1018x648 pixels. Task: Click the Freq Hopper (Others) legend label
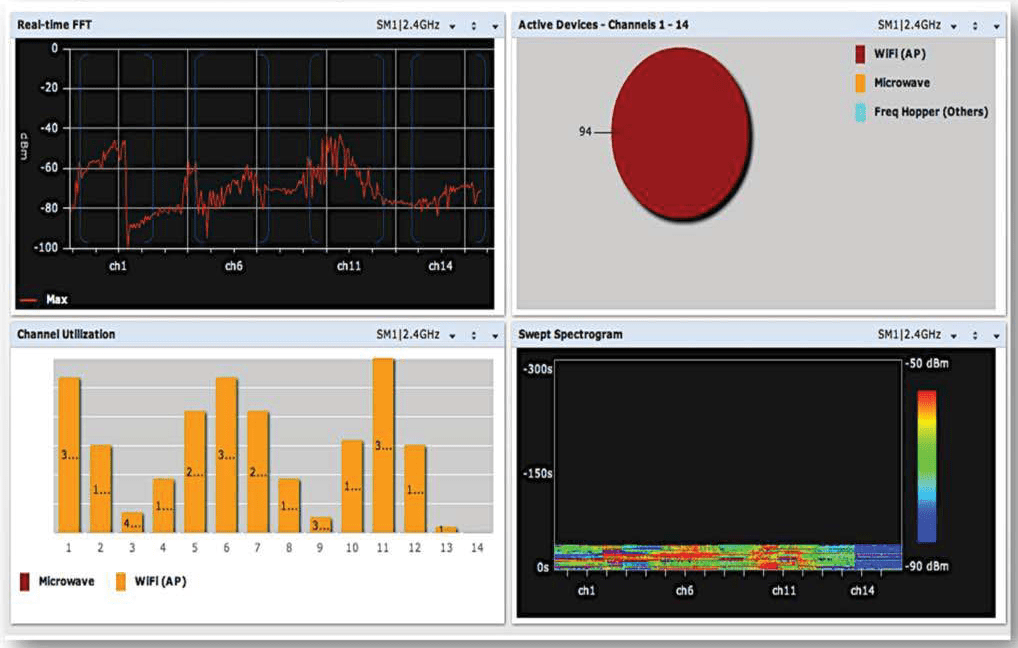[x=930, y=112]
